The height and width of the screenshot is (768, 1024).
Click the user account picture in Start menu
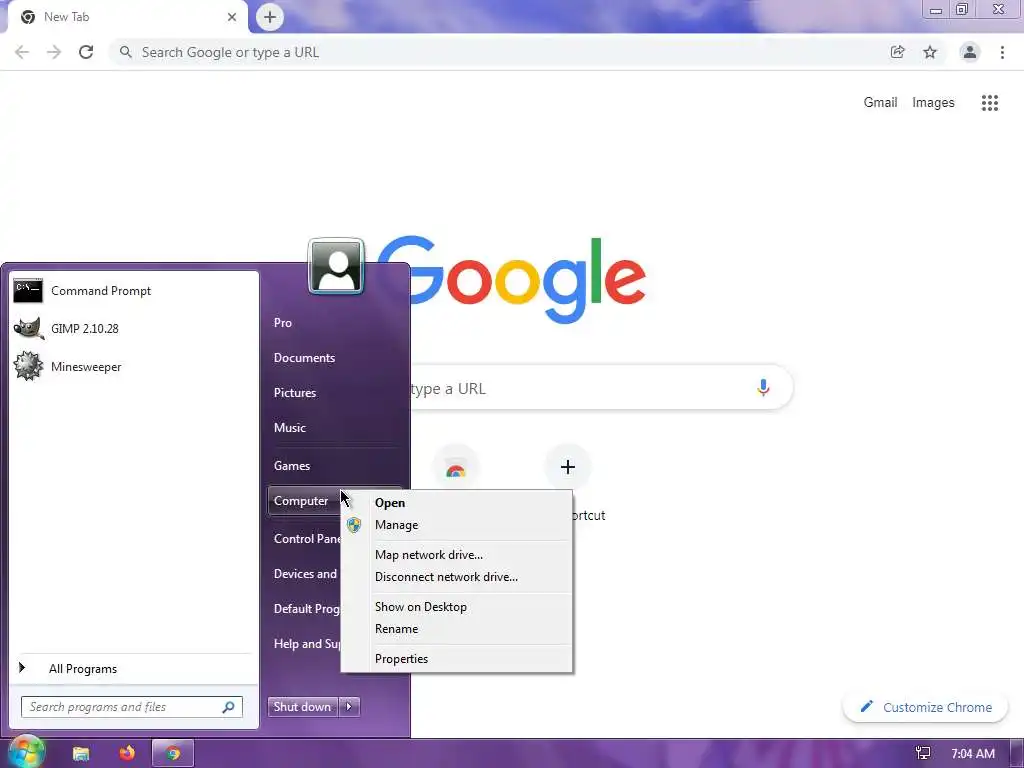pos(336,266)
